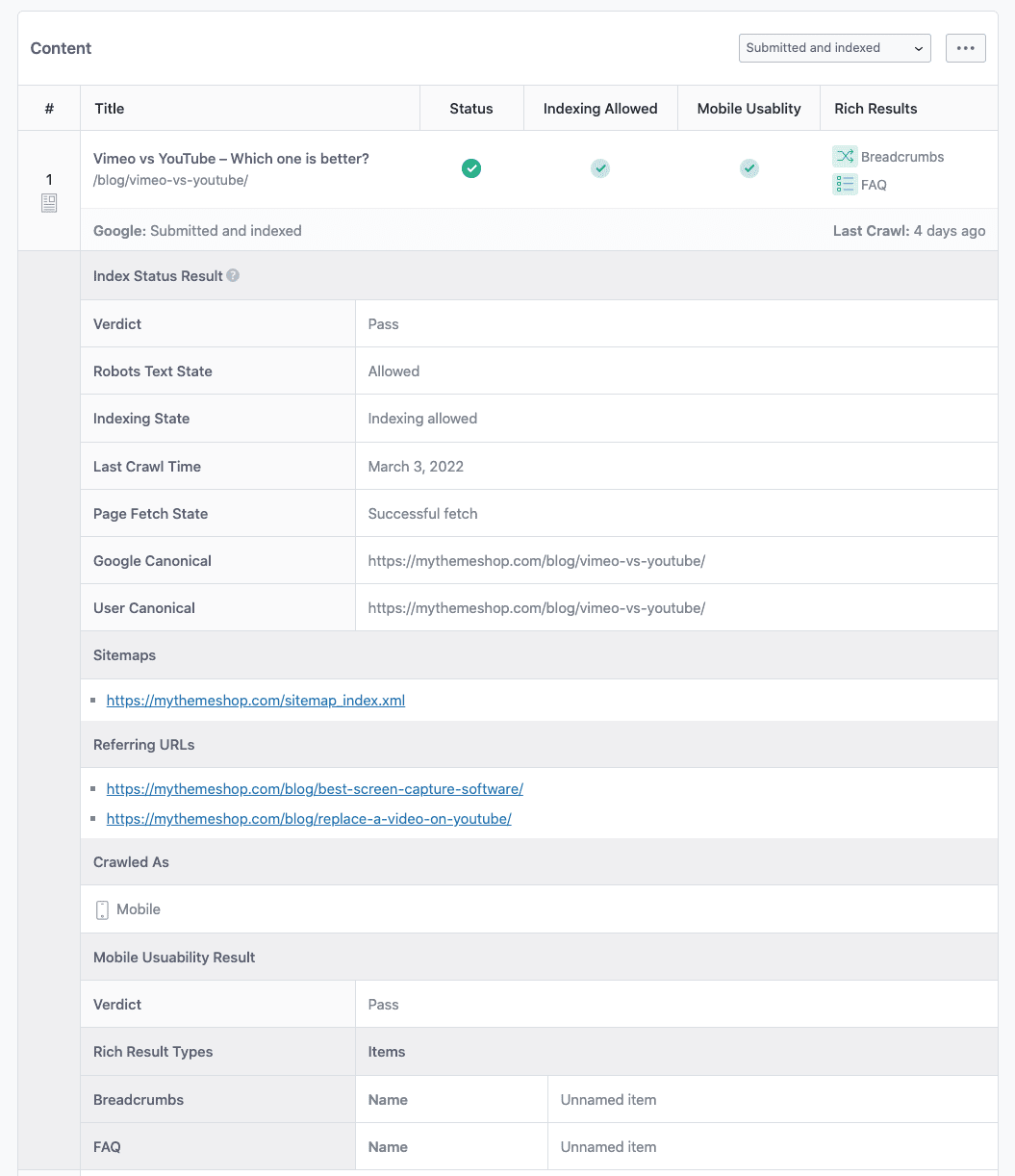
Task: Click the article icon below row number 1
Action: [49, 202]
